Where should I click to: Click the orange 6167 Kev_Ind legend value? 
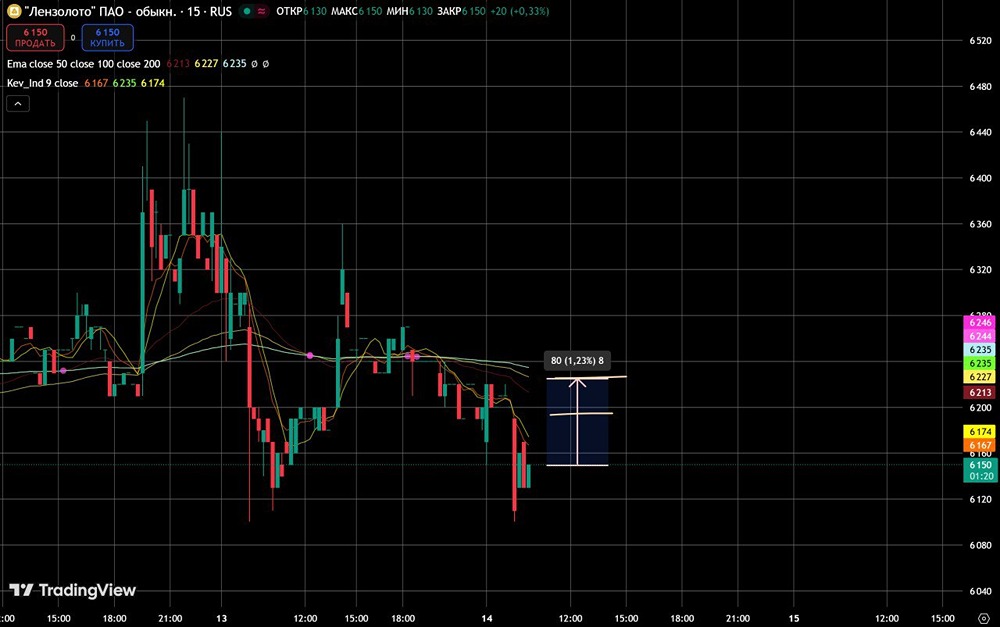96,83
